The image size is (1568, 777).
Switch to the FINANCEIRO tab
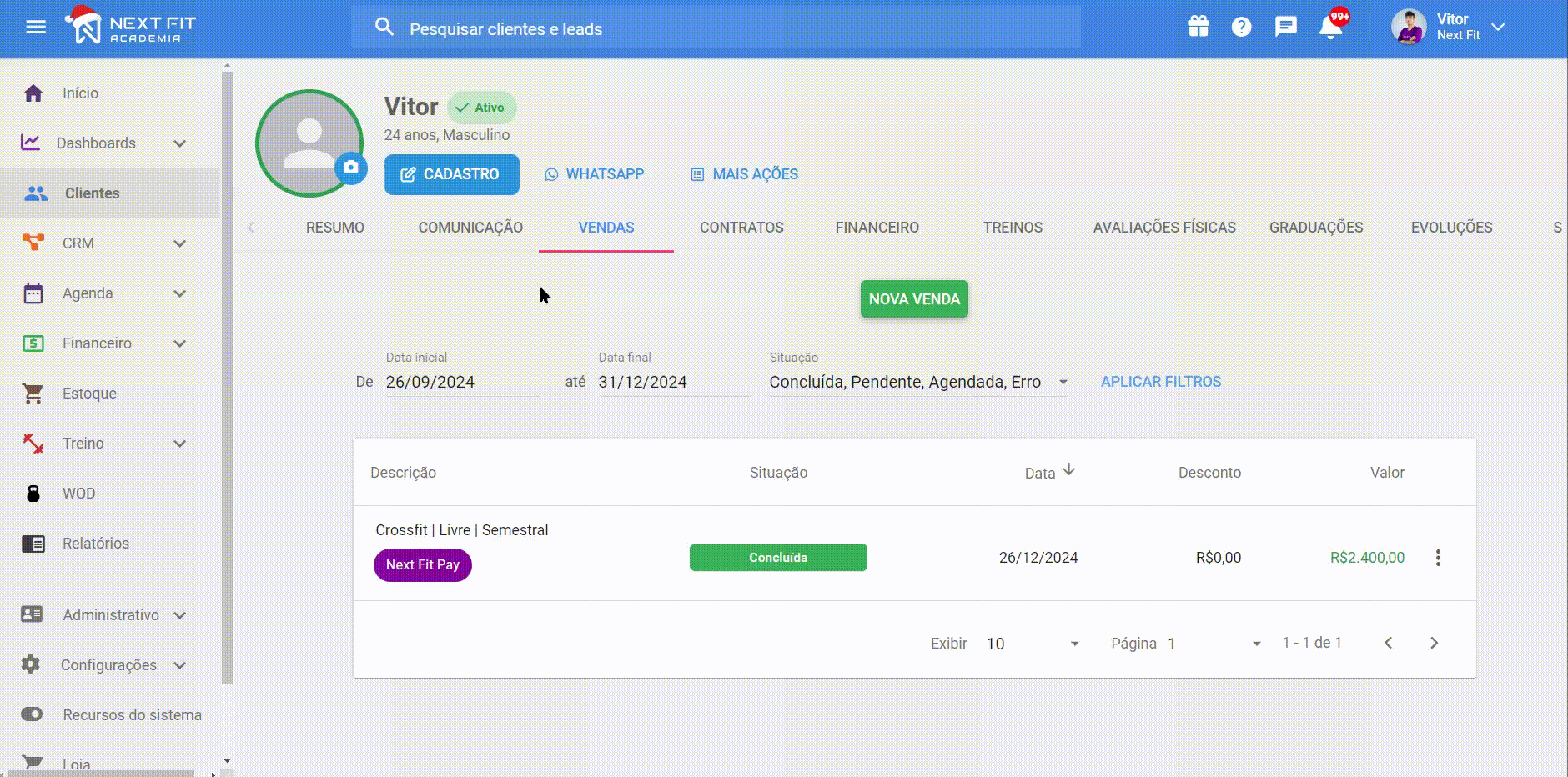(x=877, y=228)
